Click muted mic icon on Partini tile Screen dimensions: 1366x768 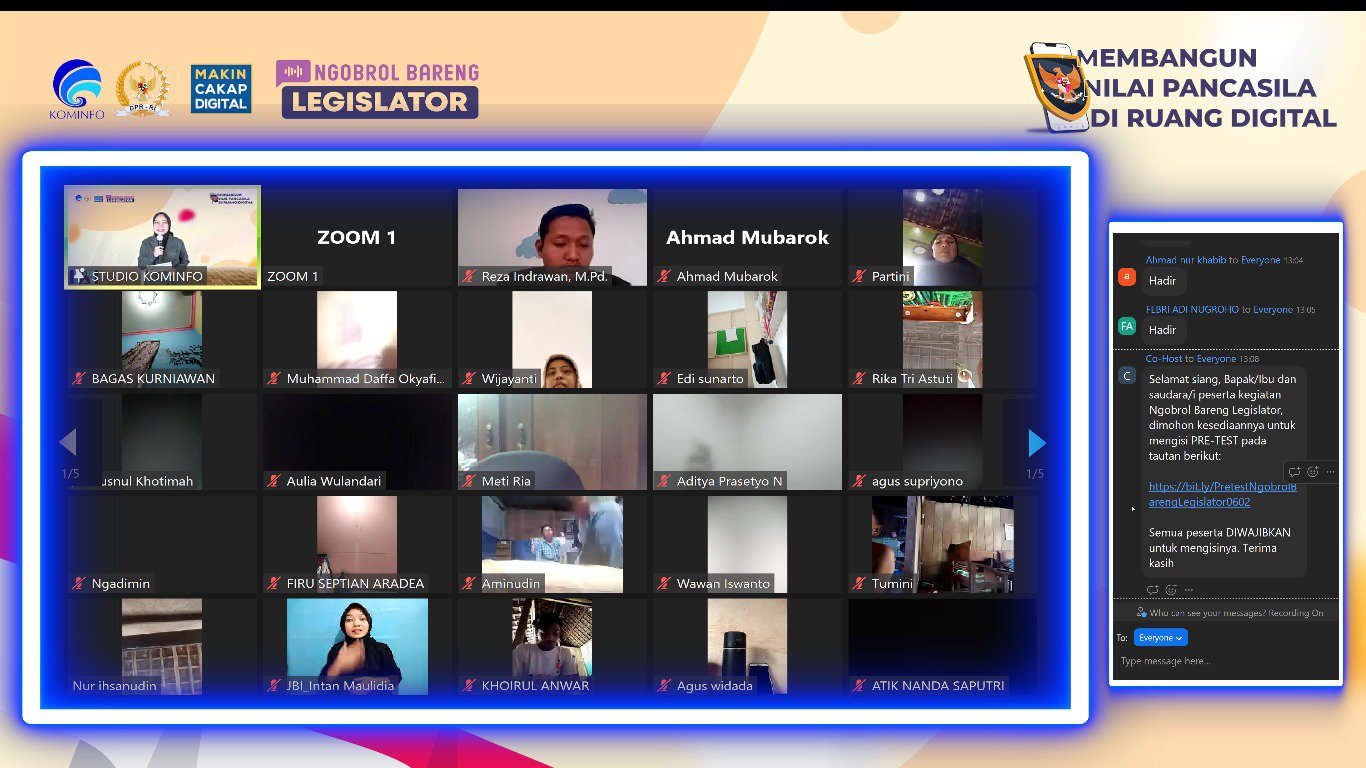click(x=858, y=276)
